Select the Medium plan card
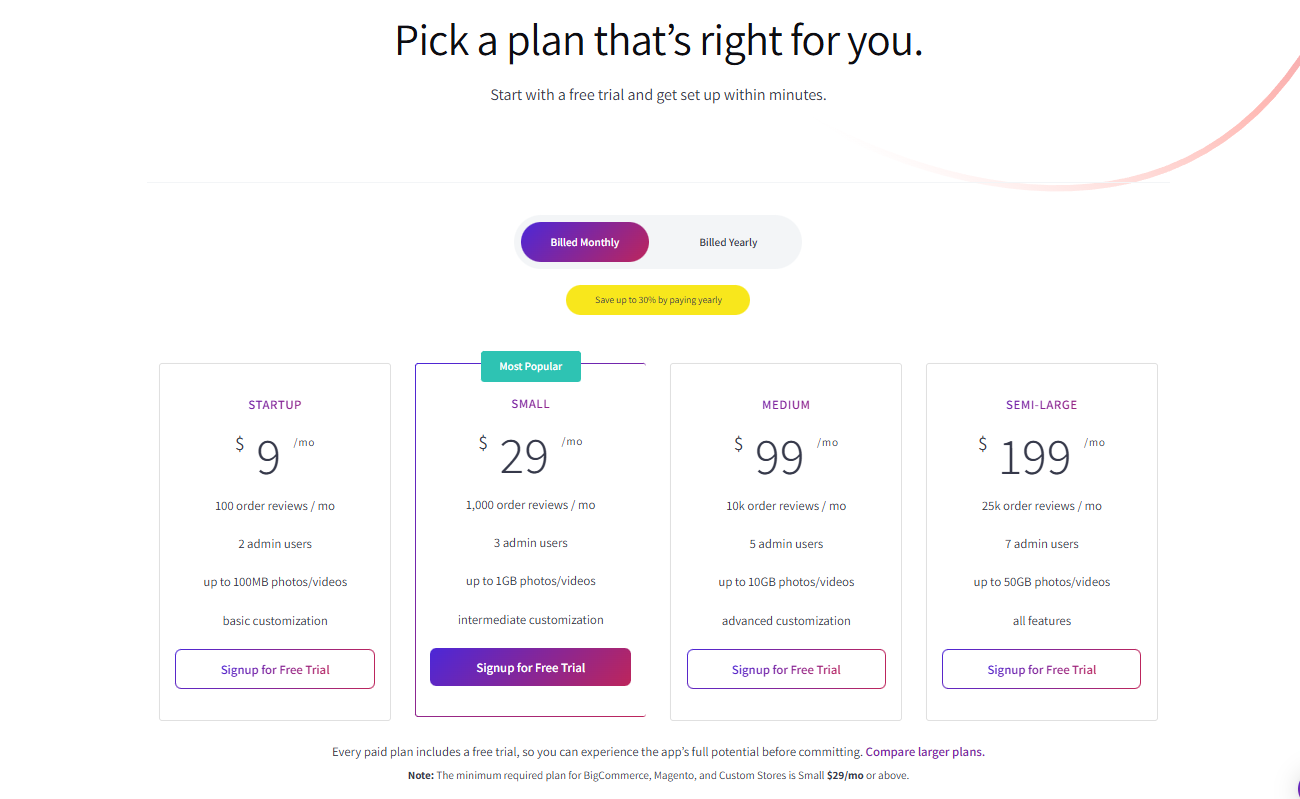Image resolution: width=1300 pixels, height=799 pixels. pos(786,540)
